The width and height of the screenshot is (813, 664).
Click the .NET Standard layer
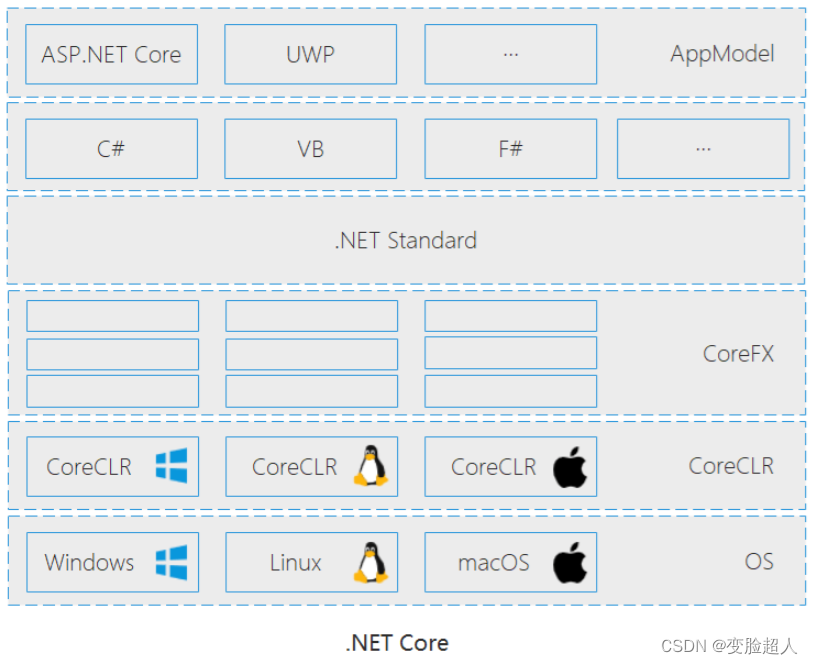click(x=405, y=240)
